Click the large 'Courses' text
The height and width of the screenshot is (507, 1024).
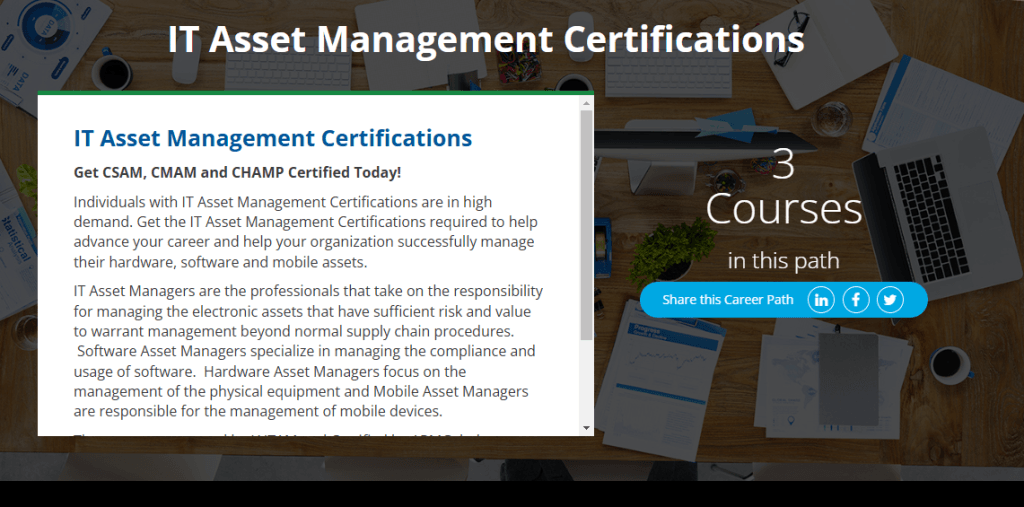tap(783, 210)
